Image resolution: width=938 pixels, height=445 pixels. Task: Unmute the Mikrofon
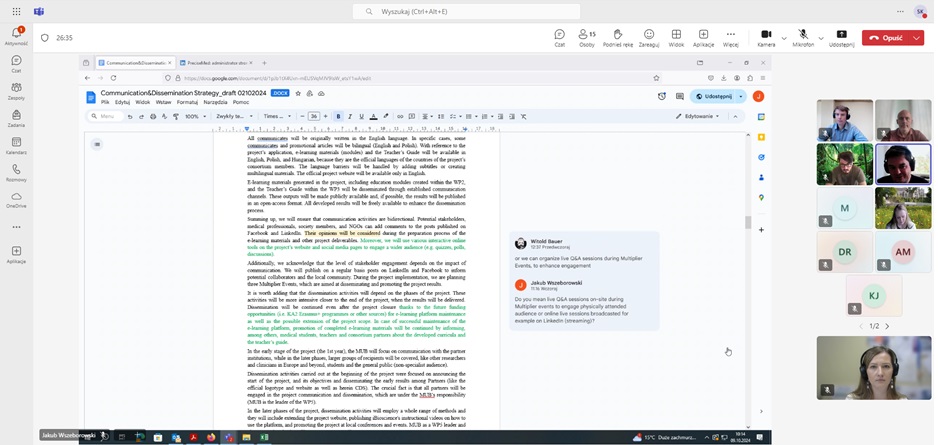click(803, 37)
